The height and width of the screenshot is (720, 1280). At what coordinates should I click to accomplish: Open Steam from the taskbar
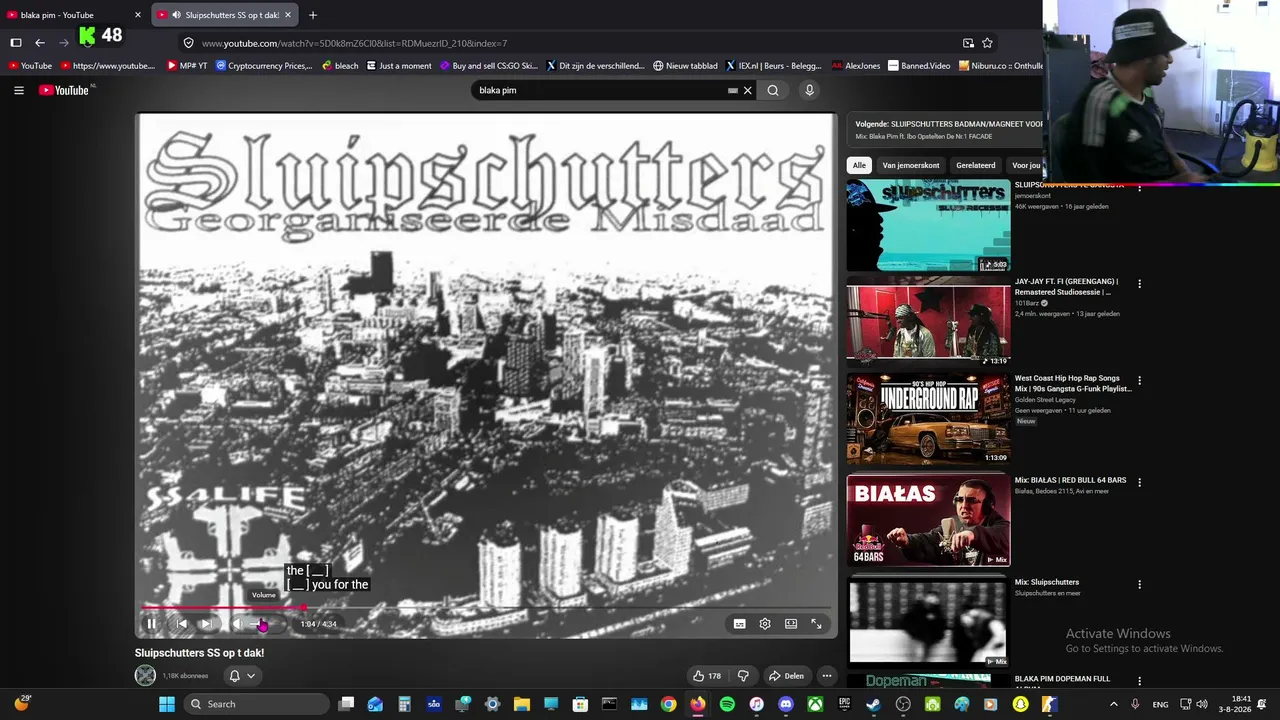tap(874, 704)
